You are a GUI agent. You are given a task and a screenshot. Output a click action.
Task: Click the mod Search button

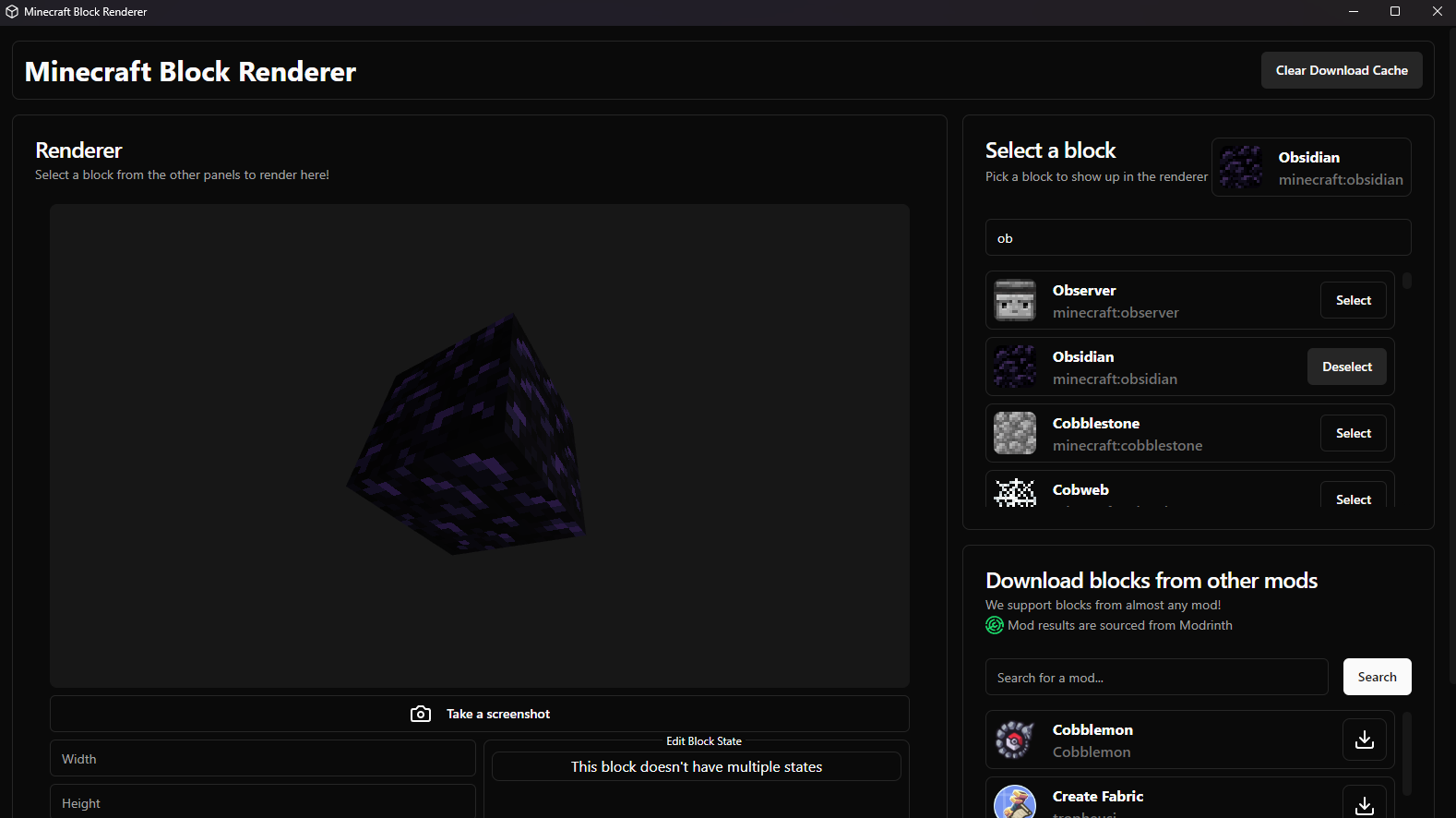pyautogui.click(x=1378, y=677)
